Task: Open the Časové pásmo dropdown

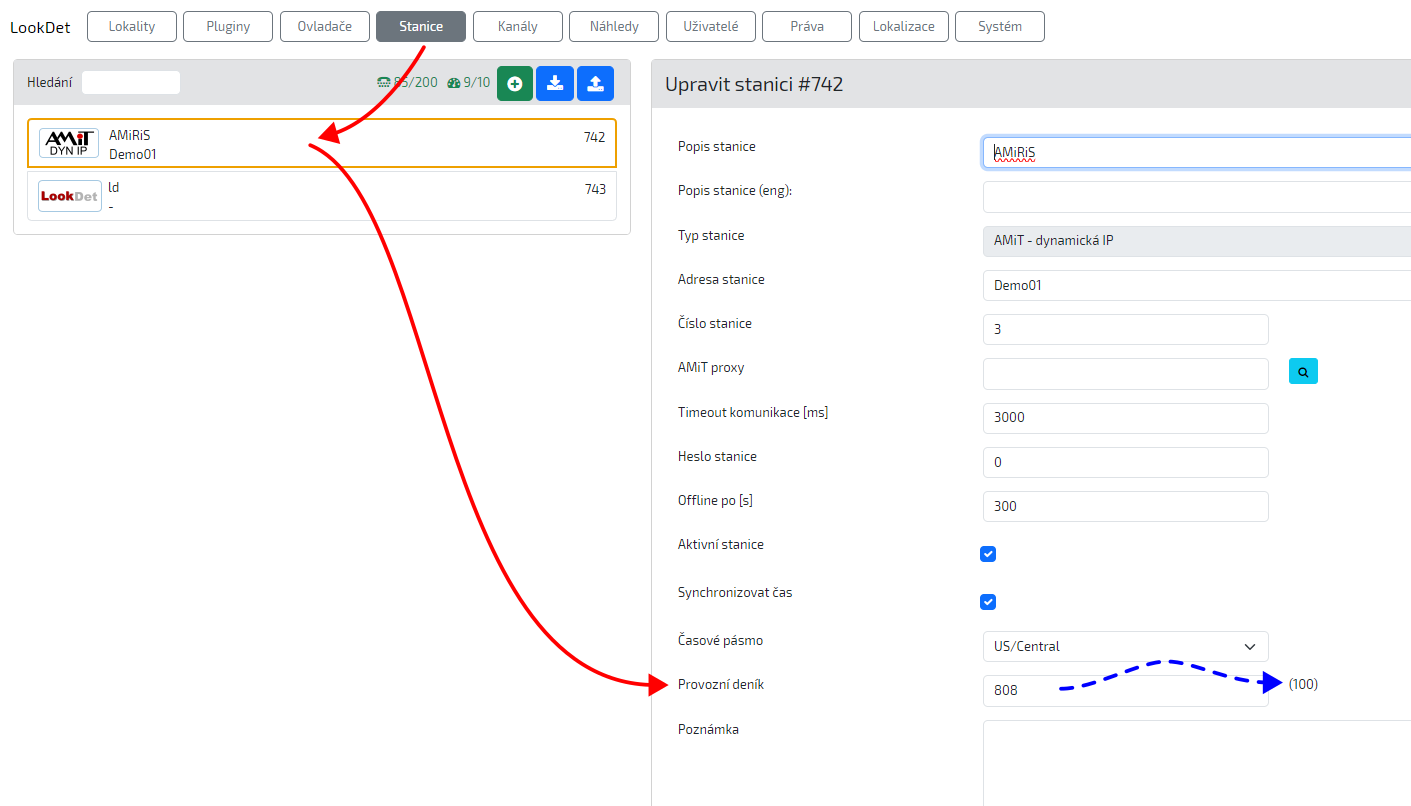Action: (x=1125, y=646)
